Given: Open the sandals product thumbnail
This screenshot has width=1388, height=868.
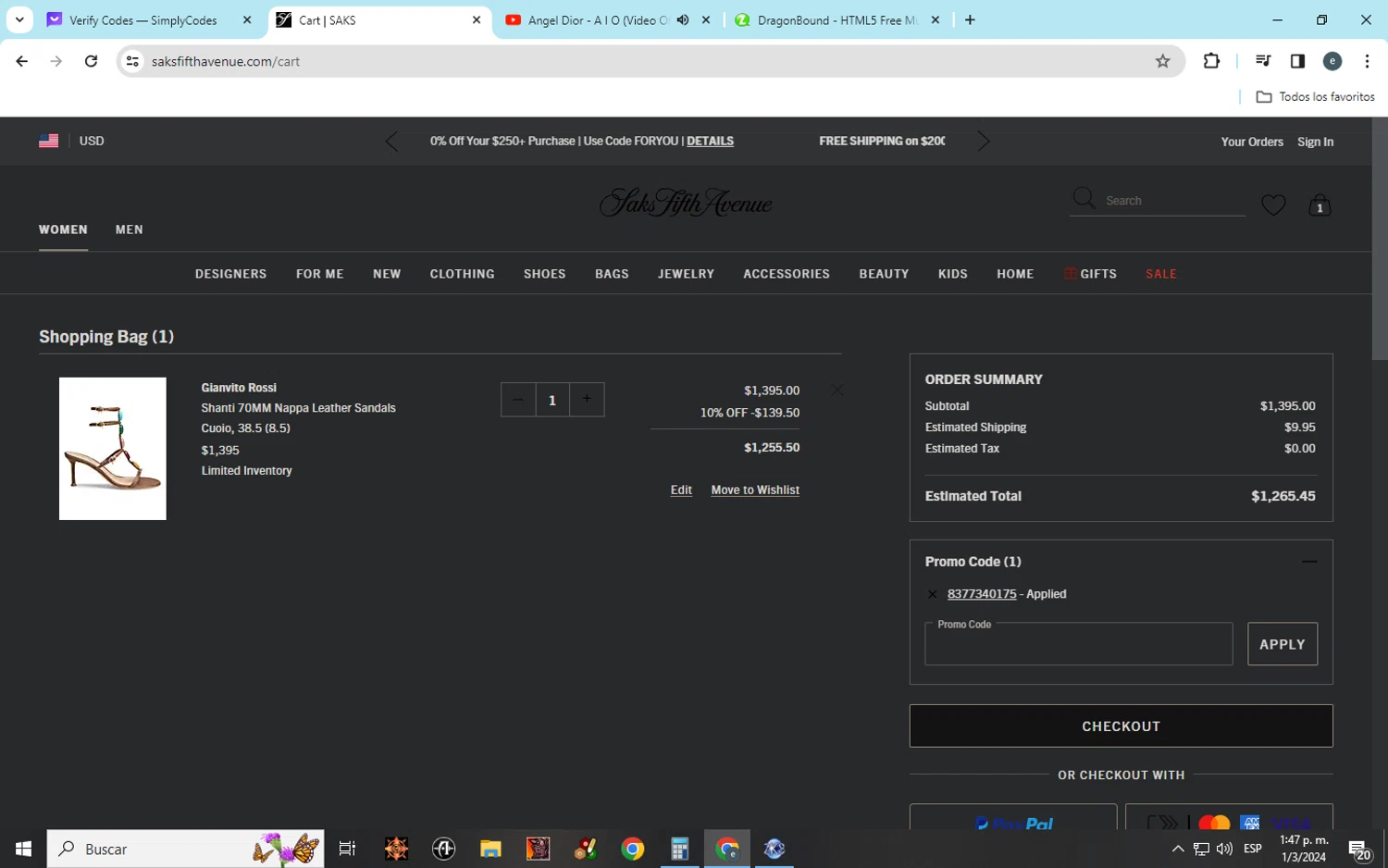Looking at the screenshot, I should [x=113, y=449].
